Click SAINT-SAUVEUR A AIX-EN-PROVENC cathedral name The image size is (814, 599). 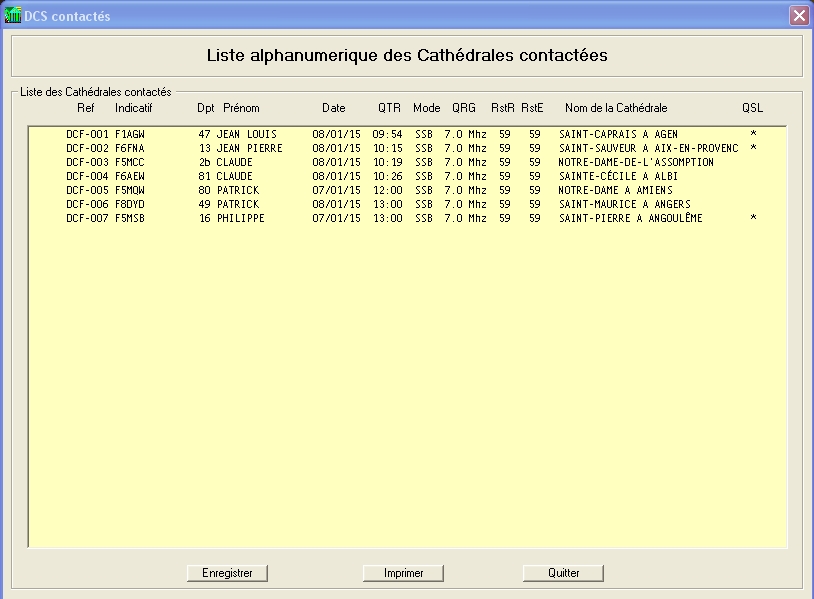click(x=648, y=148)
